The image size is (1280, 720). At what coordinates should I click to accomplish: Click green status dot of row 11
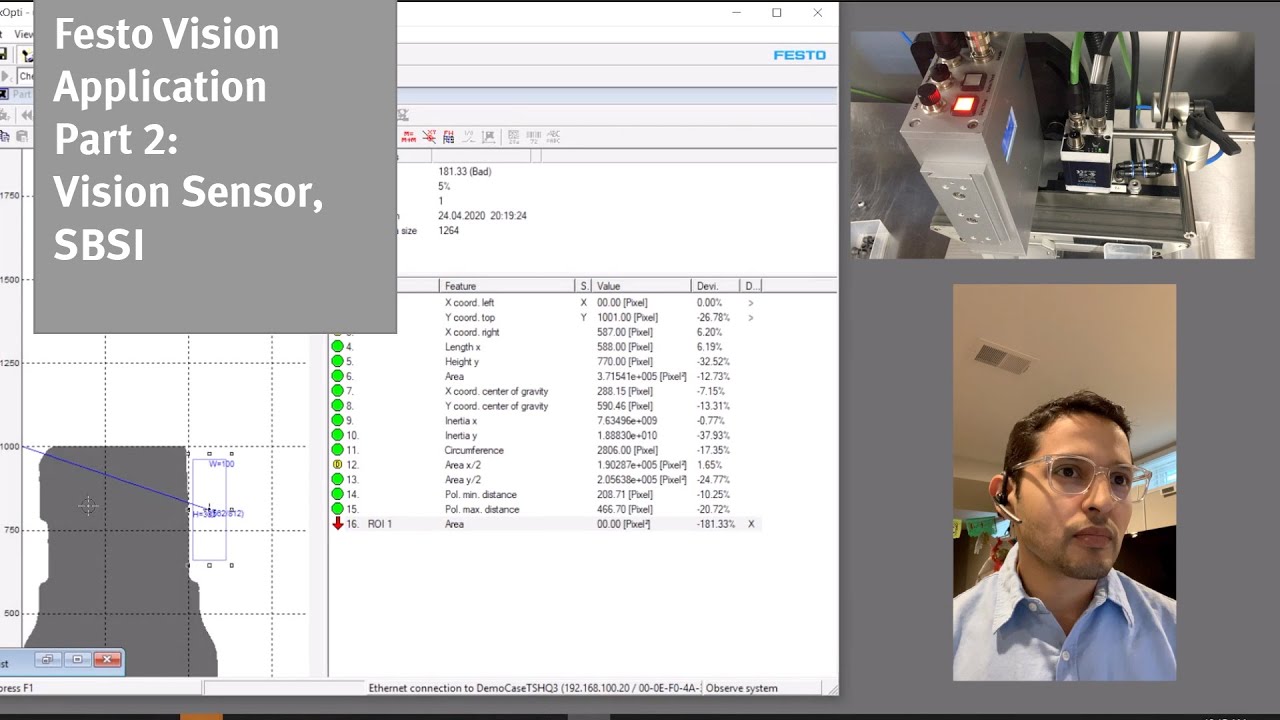[x=338, y=450]
